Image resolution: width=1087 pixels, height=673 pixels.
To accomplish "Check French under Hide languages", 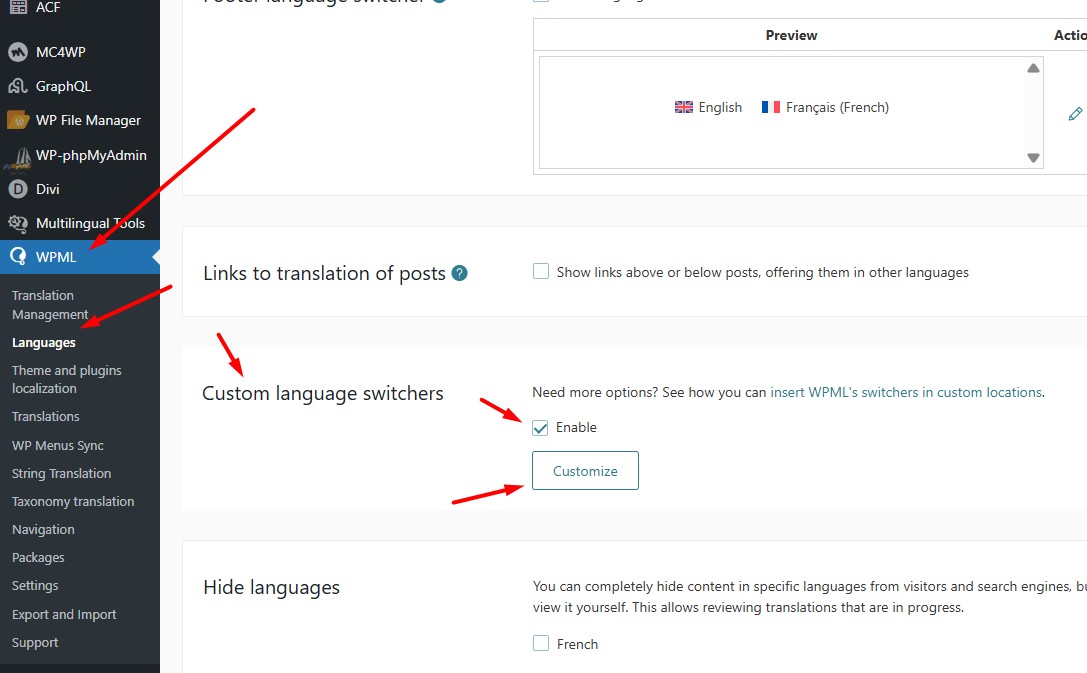I will [x=541, y=643].
